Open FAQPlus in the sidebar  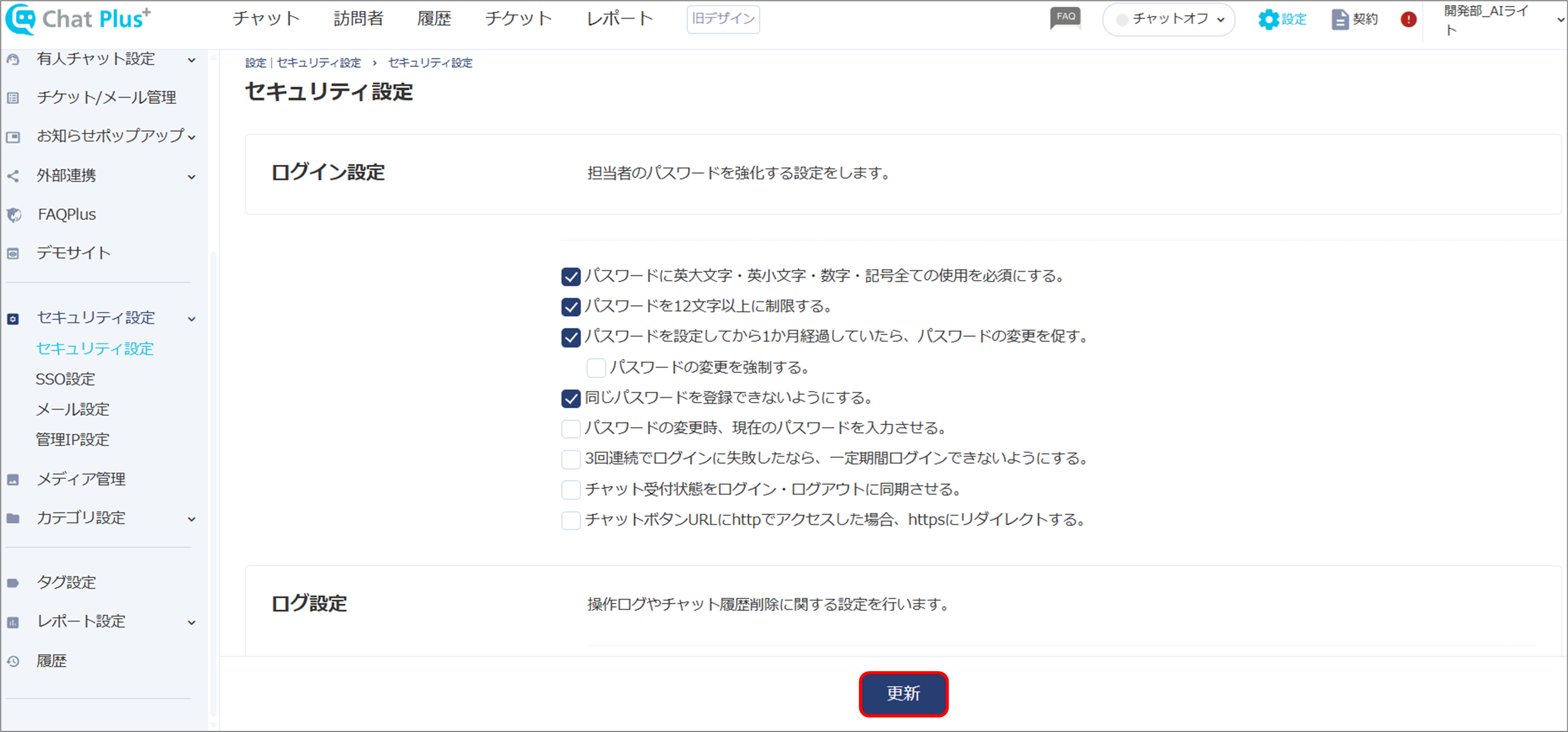(x=66, y=214)
